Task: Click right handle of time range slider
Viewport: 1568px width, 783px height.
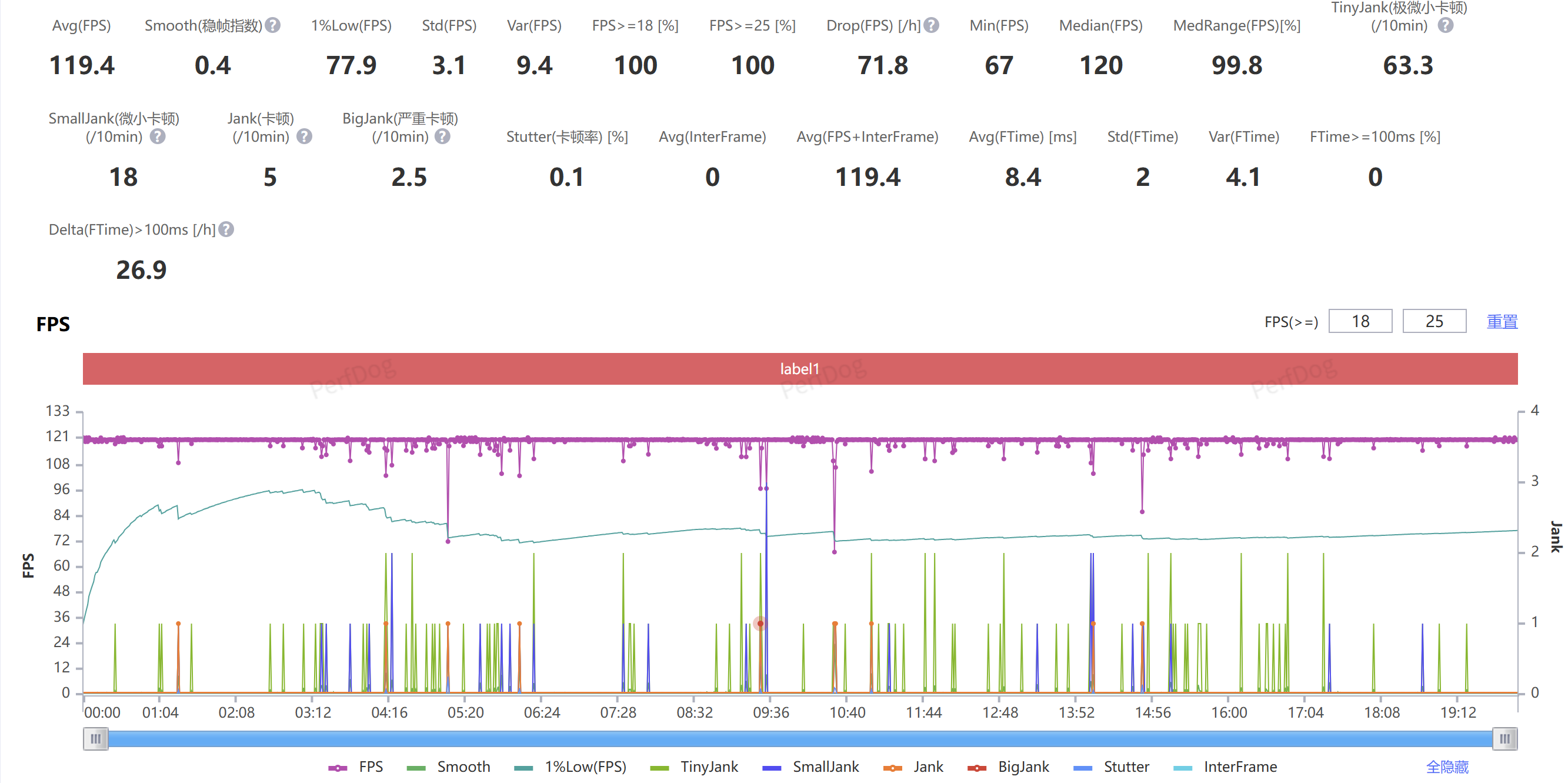Action: (1504, 738)
